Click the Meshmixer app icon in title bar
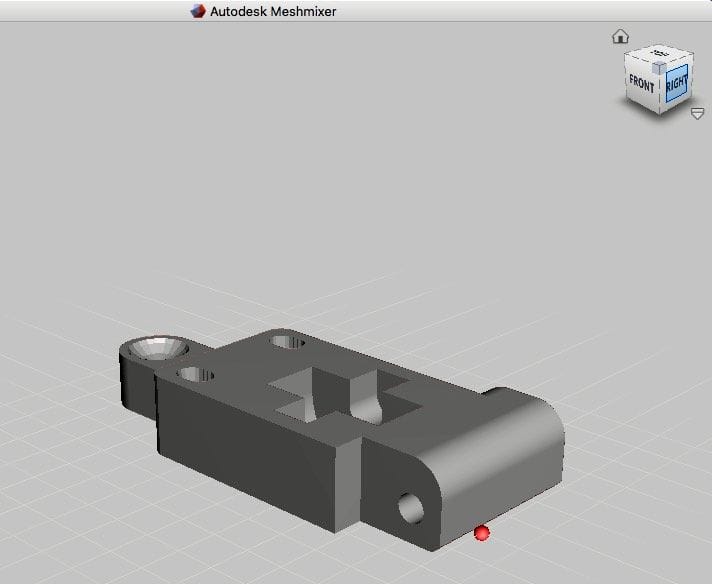 pos(198,10)
